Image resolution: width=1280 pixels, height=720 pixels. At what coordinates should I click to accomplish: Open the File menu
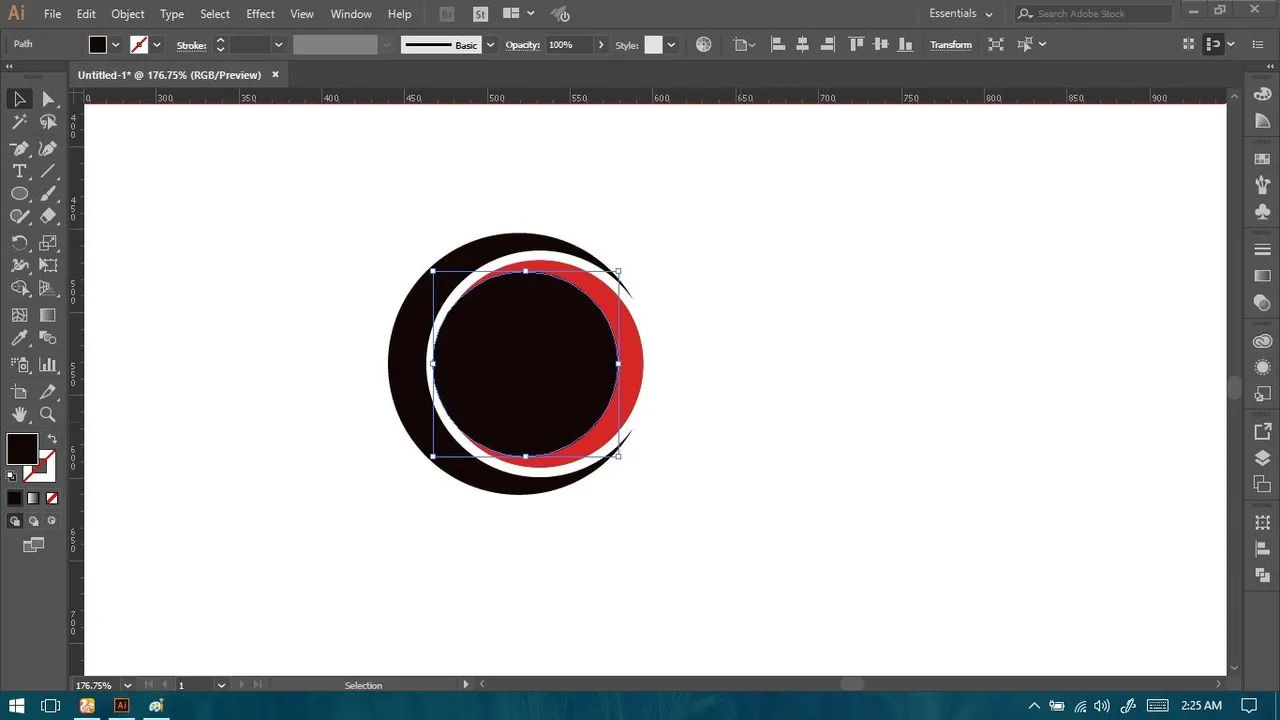(53, 14)
